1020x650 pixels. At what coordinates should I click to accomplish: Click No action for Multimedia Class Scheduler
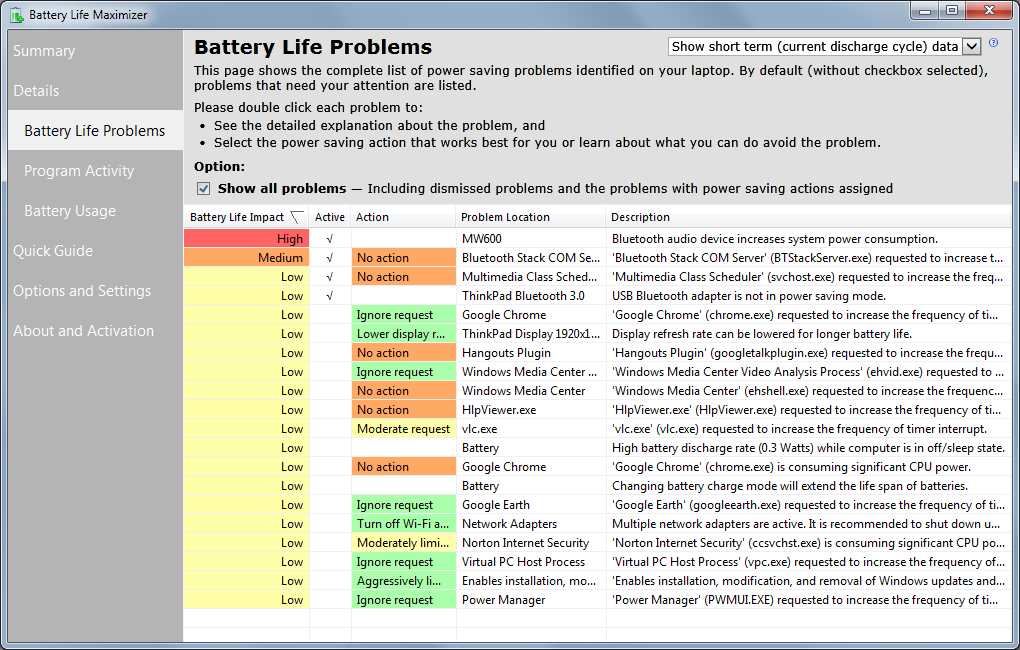click(404, 277)
